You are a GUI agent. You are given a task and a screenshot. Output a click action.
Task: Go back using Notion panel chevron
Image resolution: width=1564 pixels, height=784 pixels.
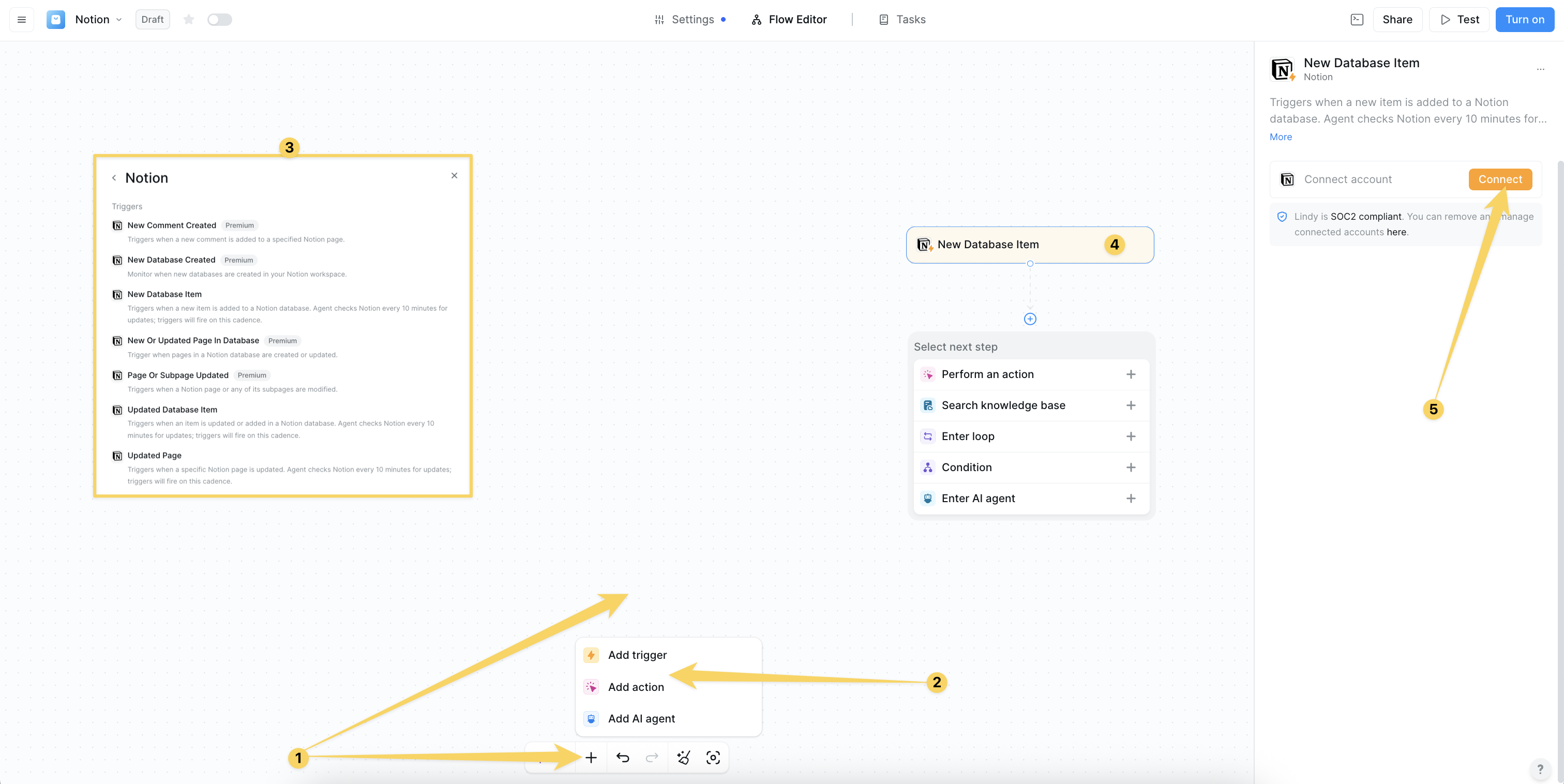(x=114, y=178)
